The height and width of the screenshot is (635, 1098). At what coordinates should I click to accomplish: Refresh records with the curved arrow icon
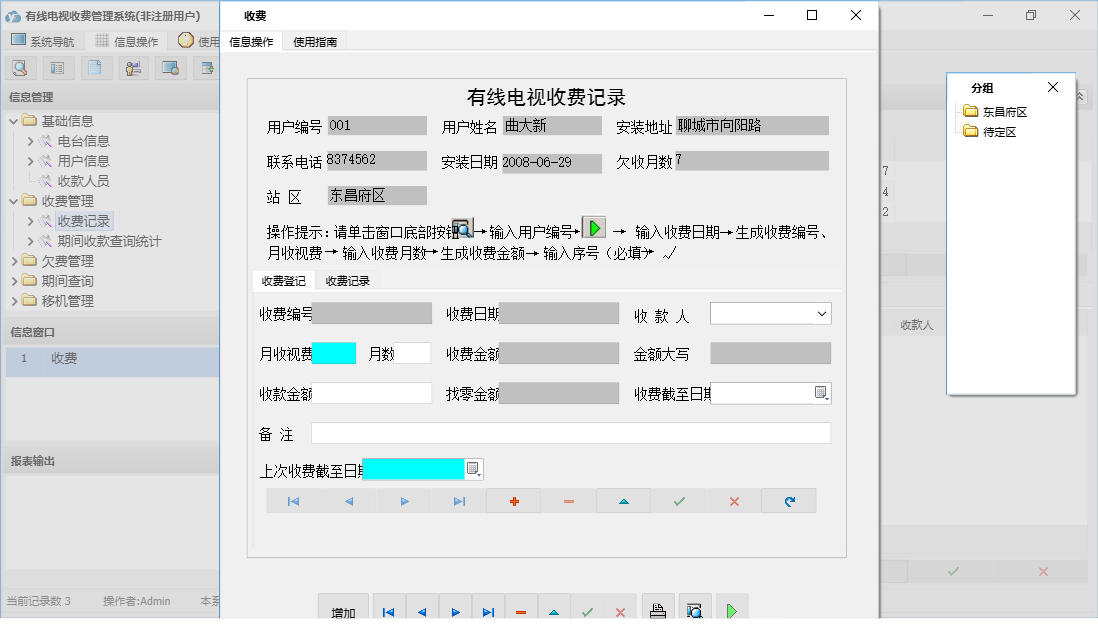[788, 500]
